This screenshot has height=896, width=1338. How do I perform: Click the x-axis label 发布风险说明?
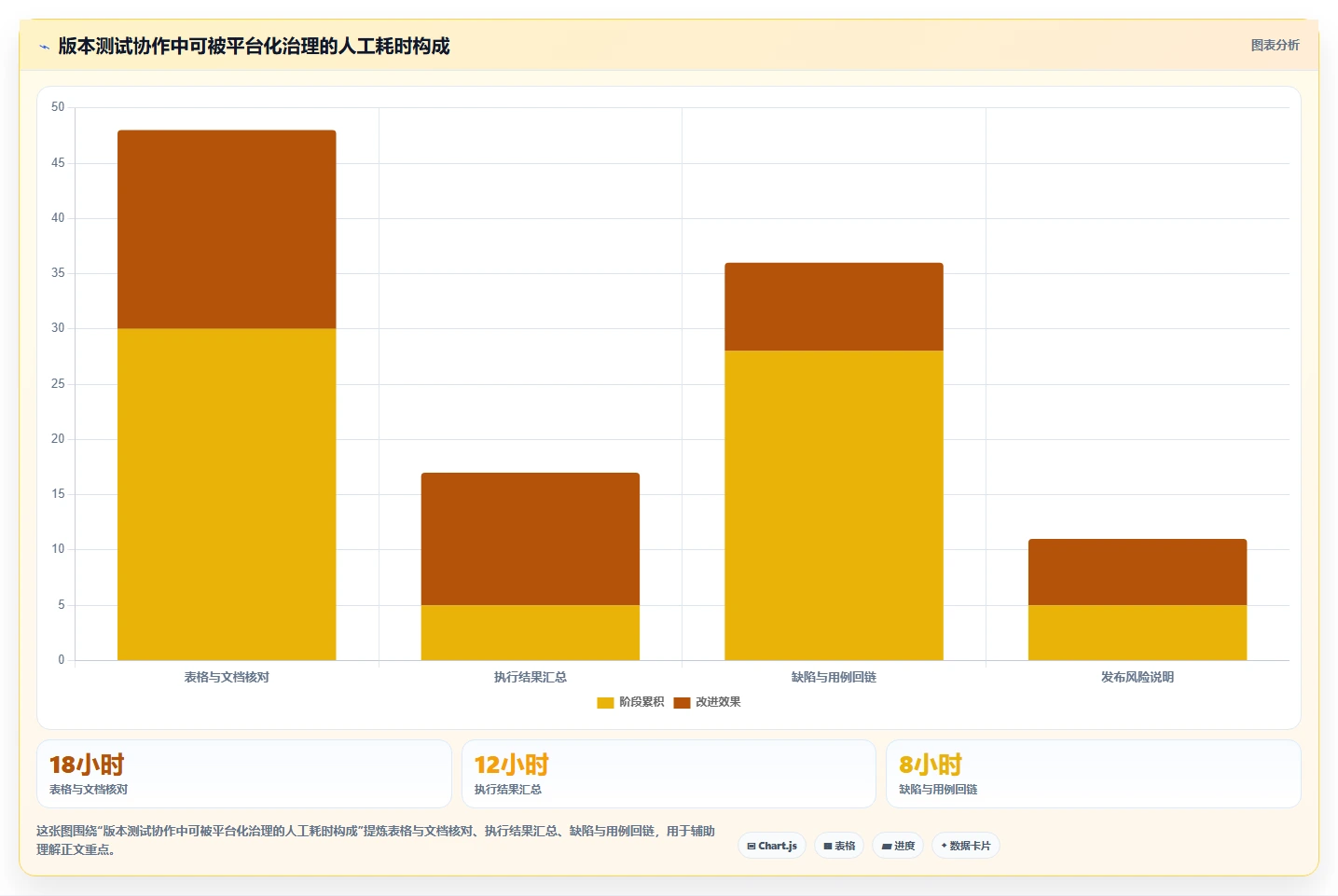[1138, 677]
